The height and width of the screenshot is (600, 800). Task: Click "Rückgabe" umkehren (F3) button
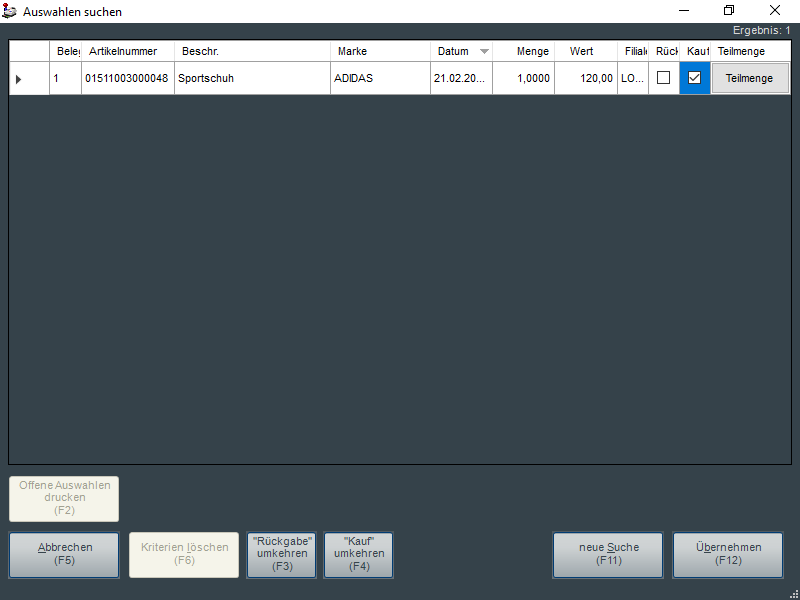(x=282, y=554)
